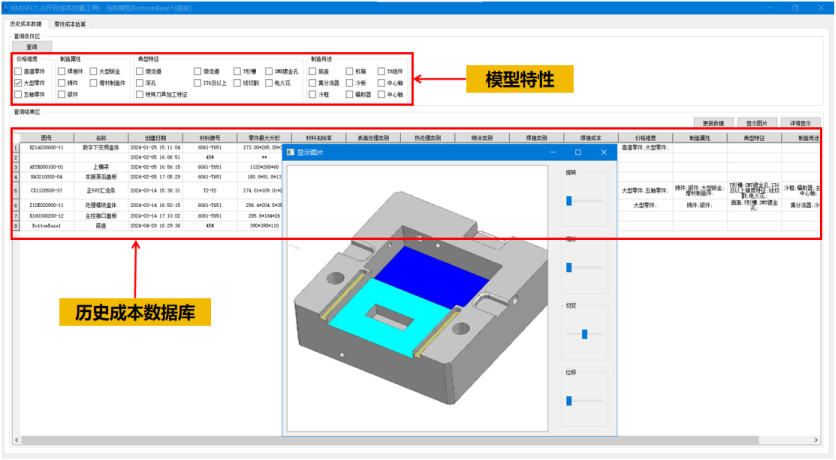Open the 历史成本数据 tab
836x460 pixels.
click(x=27, y=22)
